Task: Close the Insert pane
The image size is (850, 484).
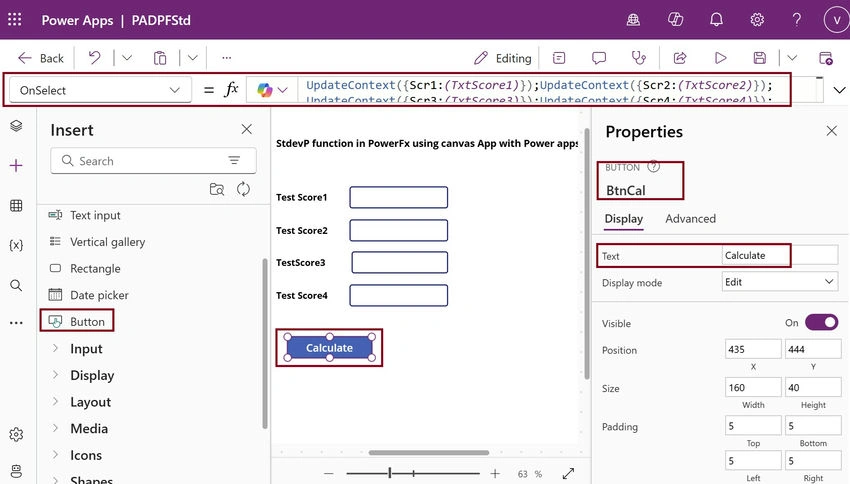Action: [247, 129]
